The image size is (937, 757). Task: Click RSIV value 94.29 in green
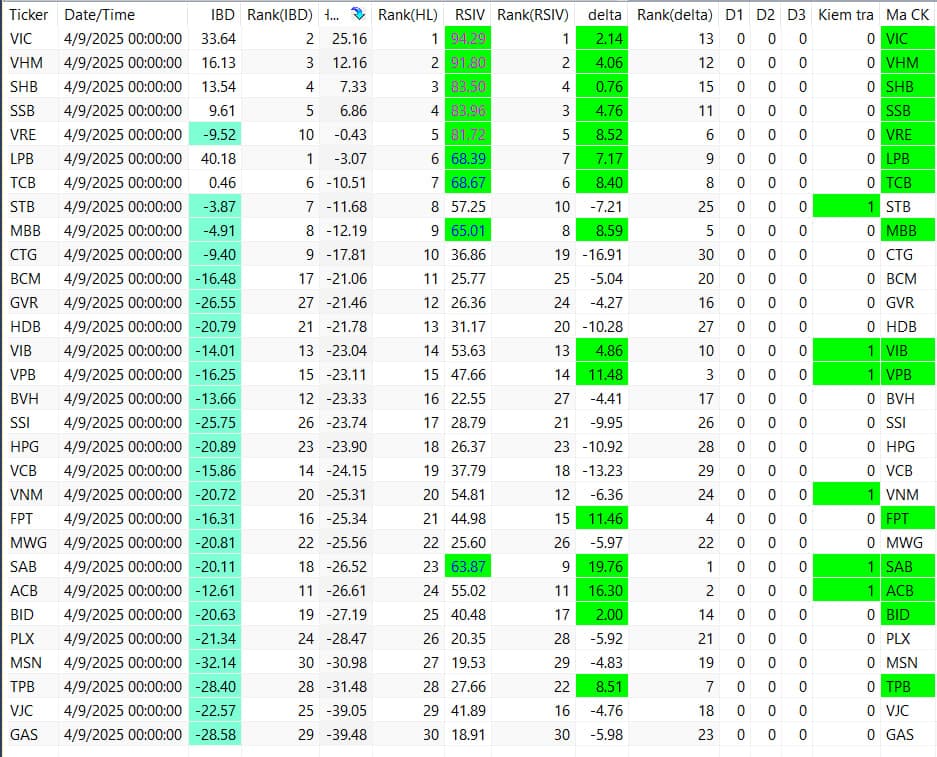point(468,39)
